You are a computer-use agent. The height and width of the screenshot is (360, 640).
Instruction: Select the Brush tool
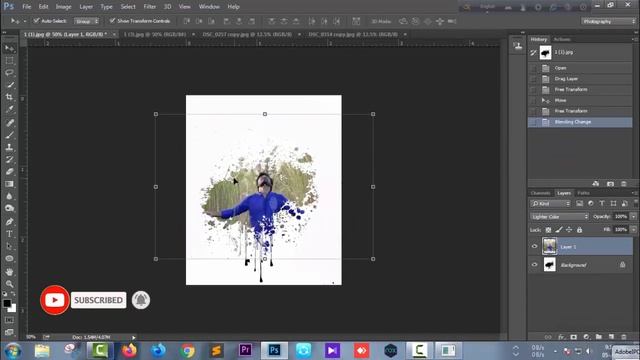(9, 135)
